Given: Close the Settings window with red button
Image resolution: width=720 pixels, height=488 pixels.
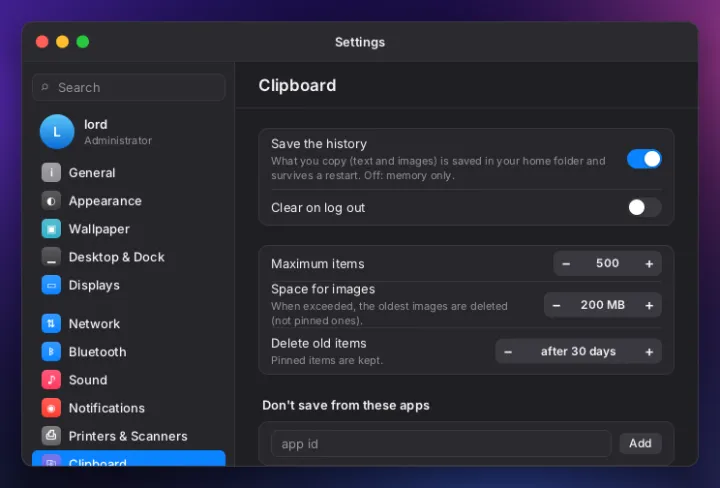Looking at the screenshot, I should coord(42,42).
